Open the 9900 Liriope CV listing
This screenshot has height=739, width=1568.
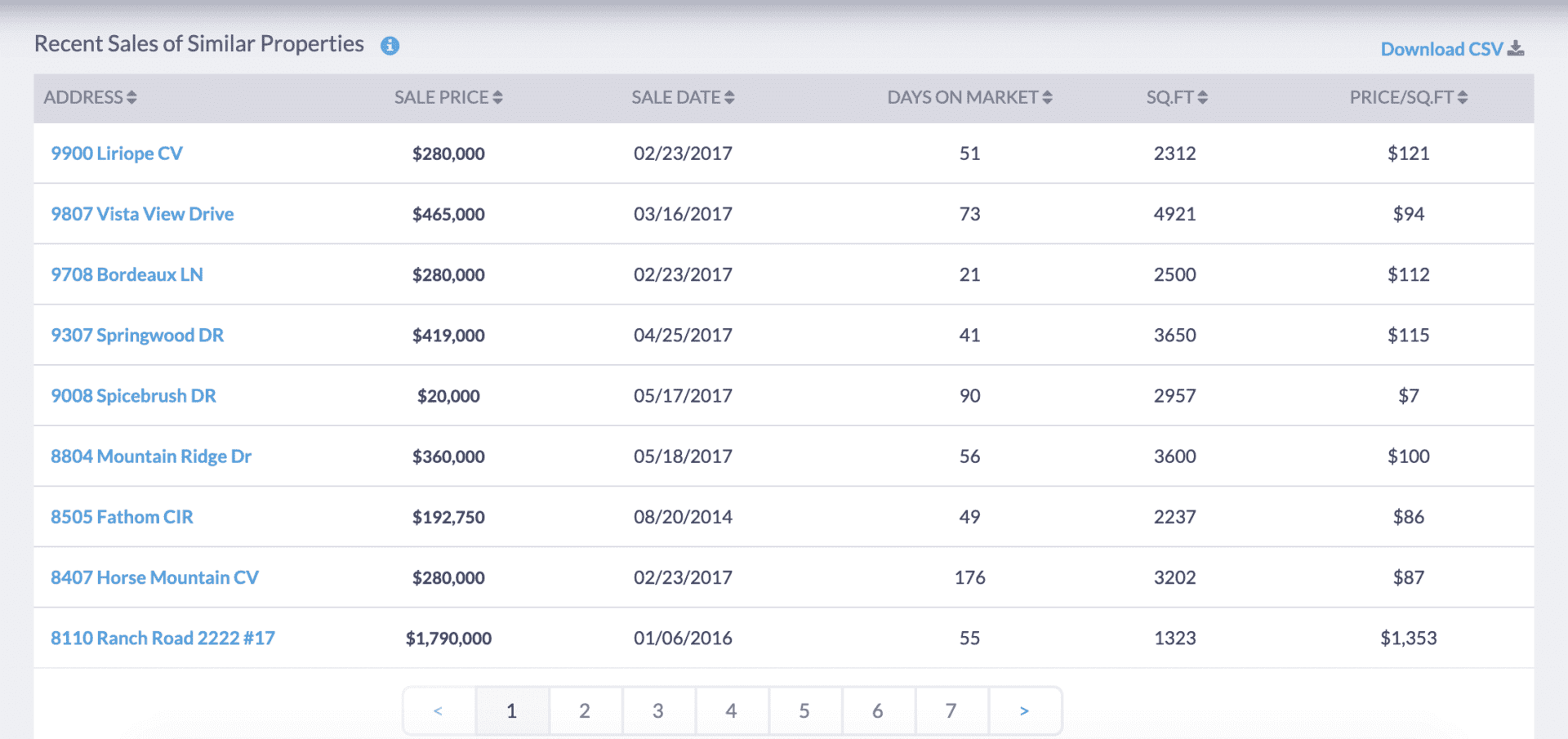[x=117, y=154]
